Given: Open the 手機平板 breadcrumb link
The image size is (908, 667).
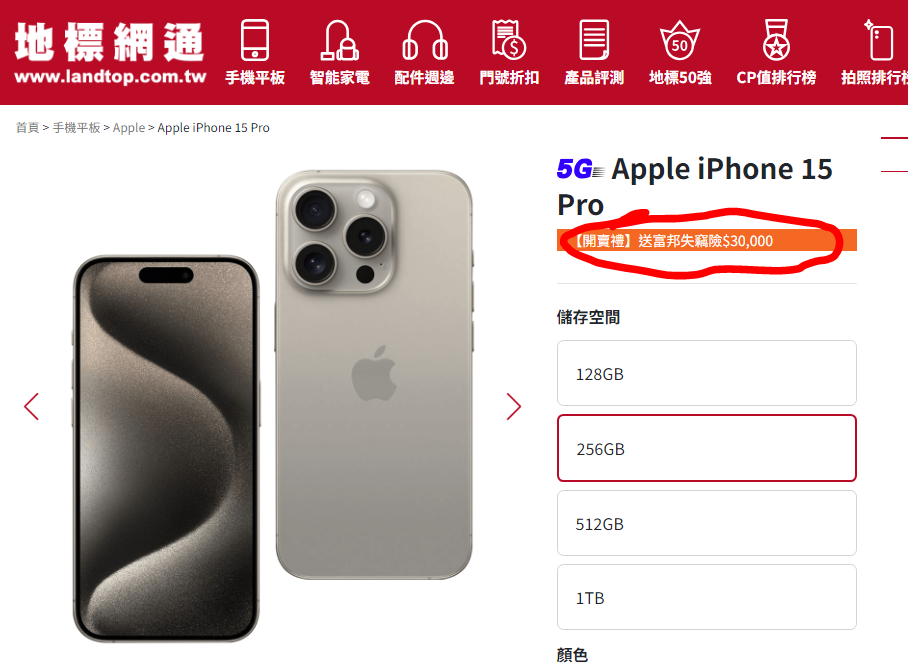Looking at the screenshot, I should (x=76, y=127).
